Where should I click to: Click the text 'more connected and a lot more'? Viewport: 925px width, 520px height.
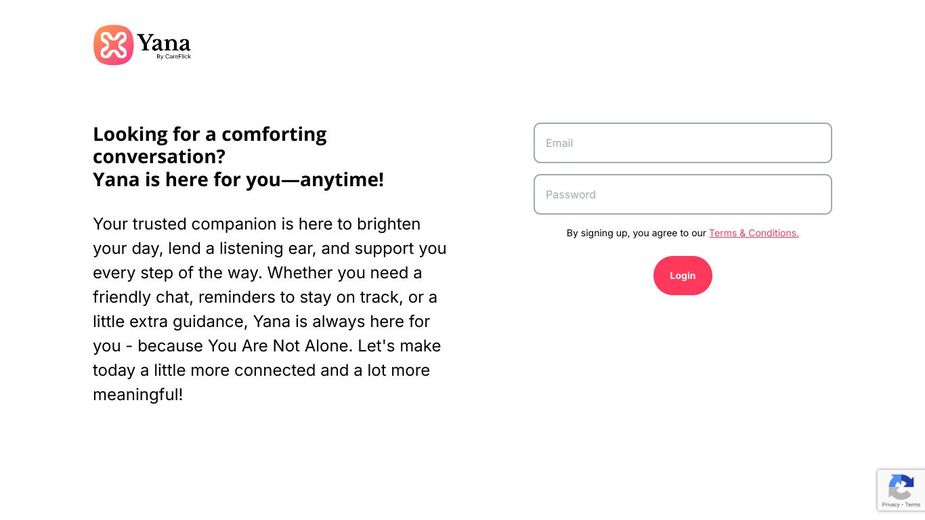click(x=330, y=370)
